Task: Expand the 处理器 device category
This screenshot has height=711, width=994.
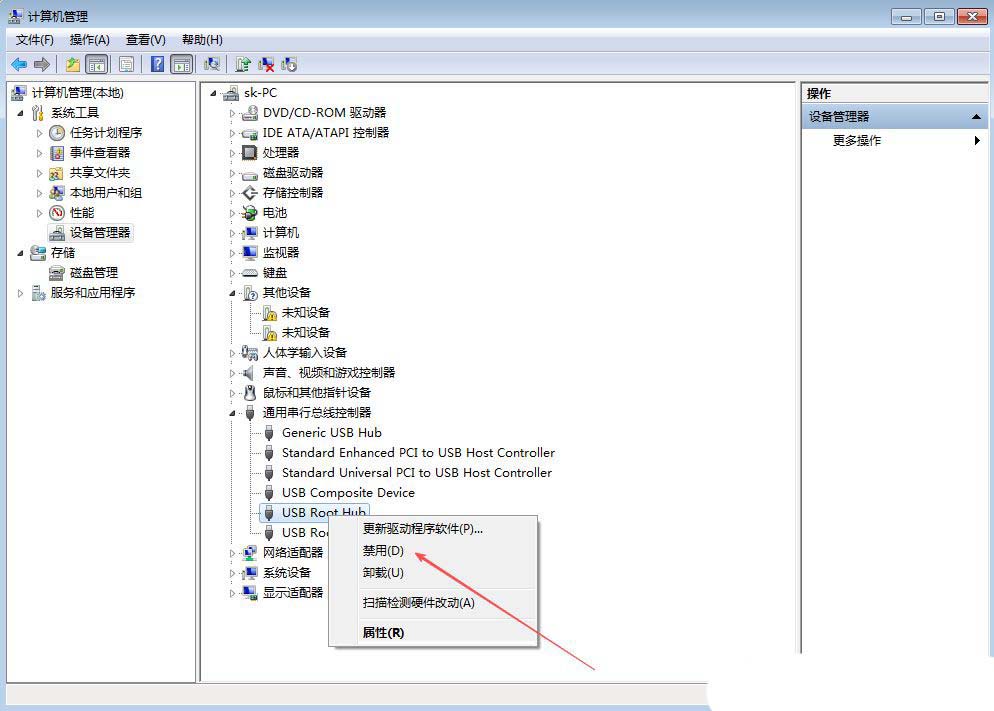Action: click(x=233, y=153)
